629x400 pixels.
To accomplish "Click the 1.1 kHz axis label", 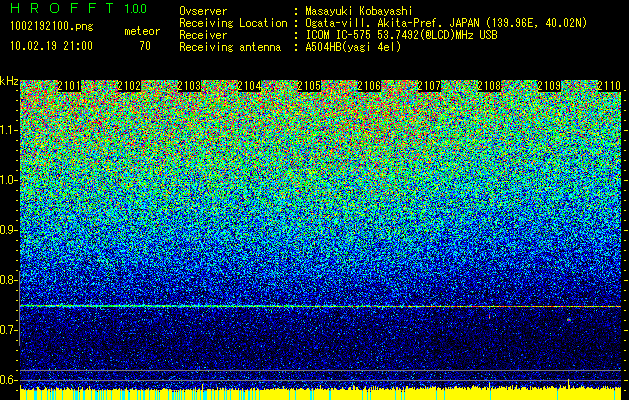I will tap(7, 130).
